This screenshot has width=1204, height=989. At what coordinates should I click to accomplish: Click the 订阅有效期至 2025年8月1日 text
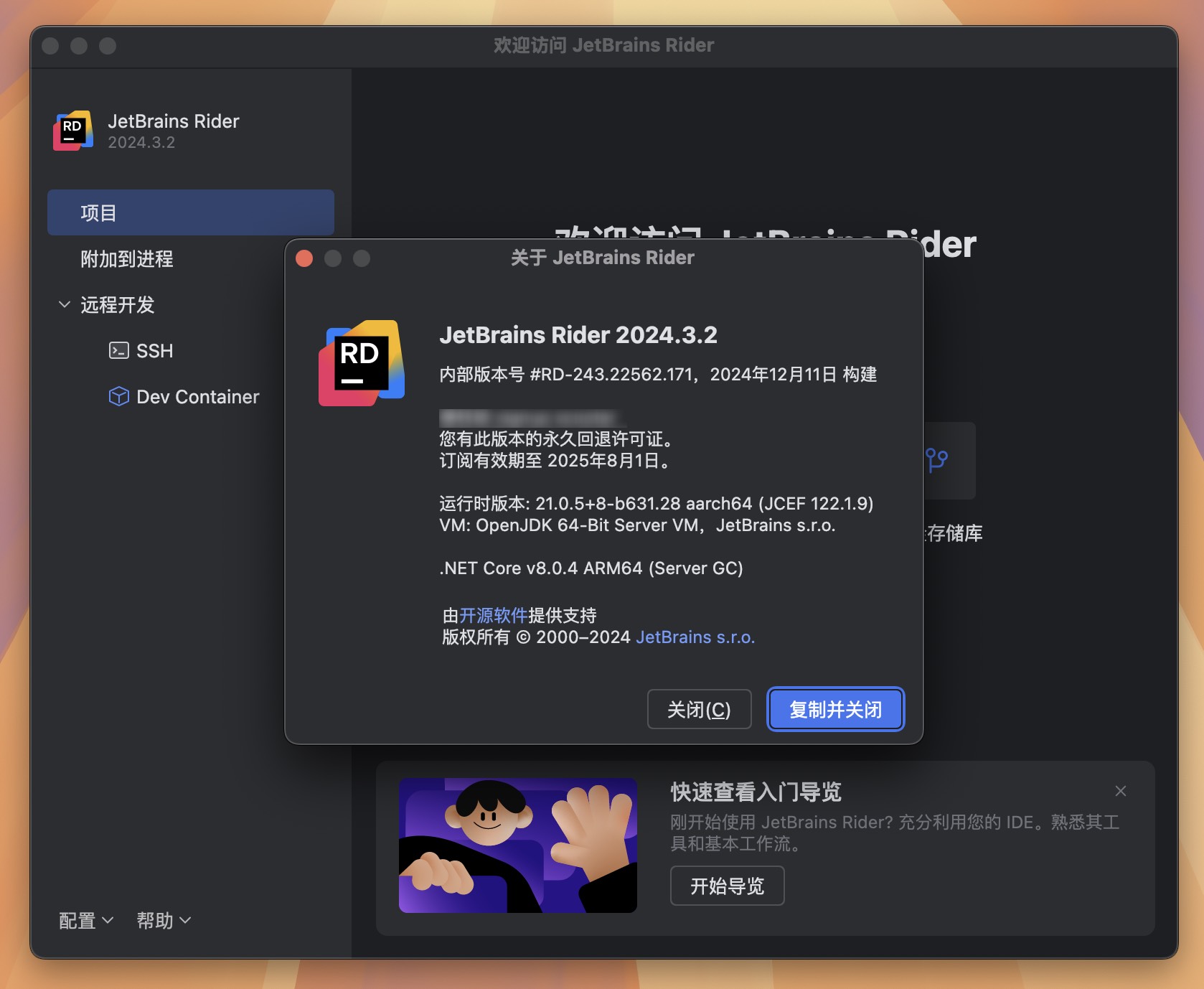(x=556, y=460)
